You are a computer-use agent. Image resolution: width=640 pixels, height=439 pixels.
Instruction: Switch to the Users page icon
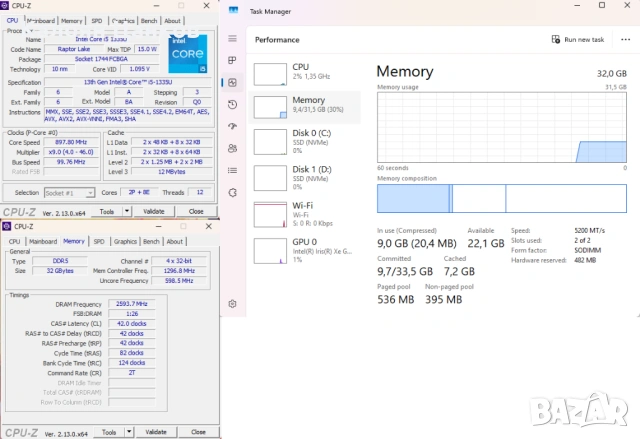pos(232,148)
